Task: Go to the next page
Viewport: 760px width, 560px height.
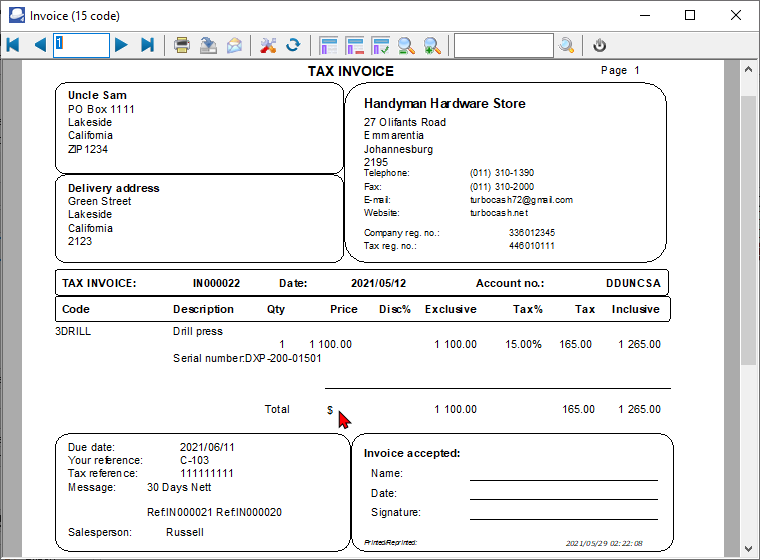Action: click(x=121, y=45)
